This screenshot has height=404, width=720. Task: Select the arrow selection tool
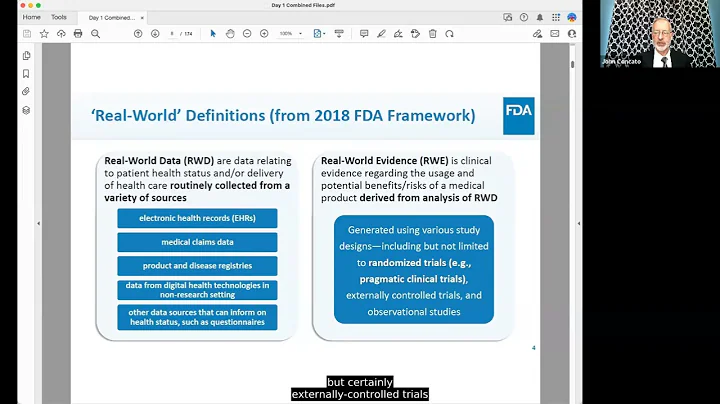point(213,34)
